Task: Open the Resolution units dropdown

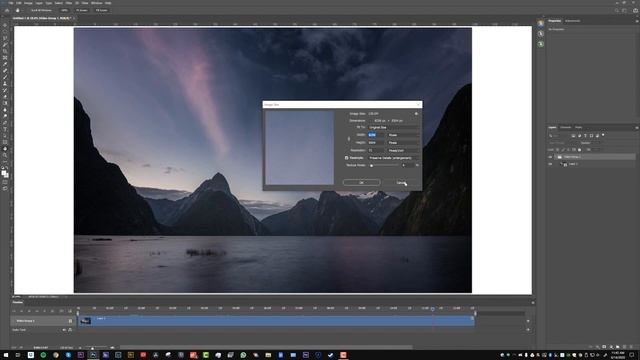Action: (x=403, y=151)
